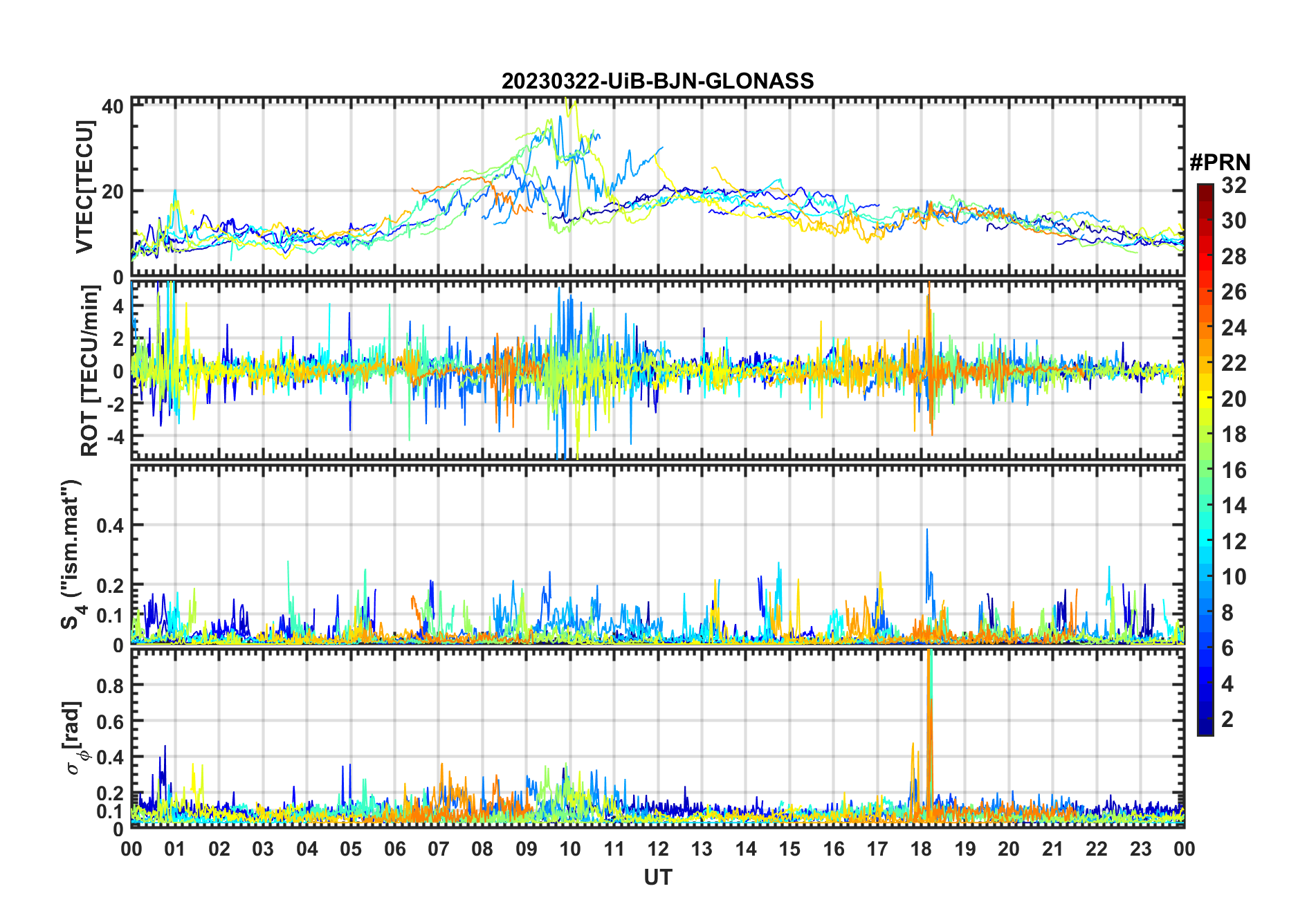Select the ROT axis tick label 4

(118, 305)
